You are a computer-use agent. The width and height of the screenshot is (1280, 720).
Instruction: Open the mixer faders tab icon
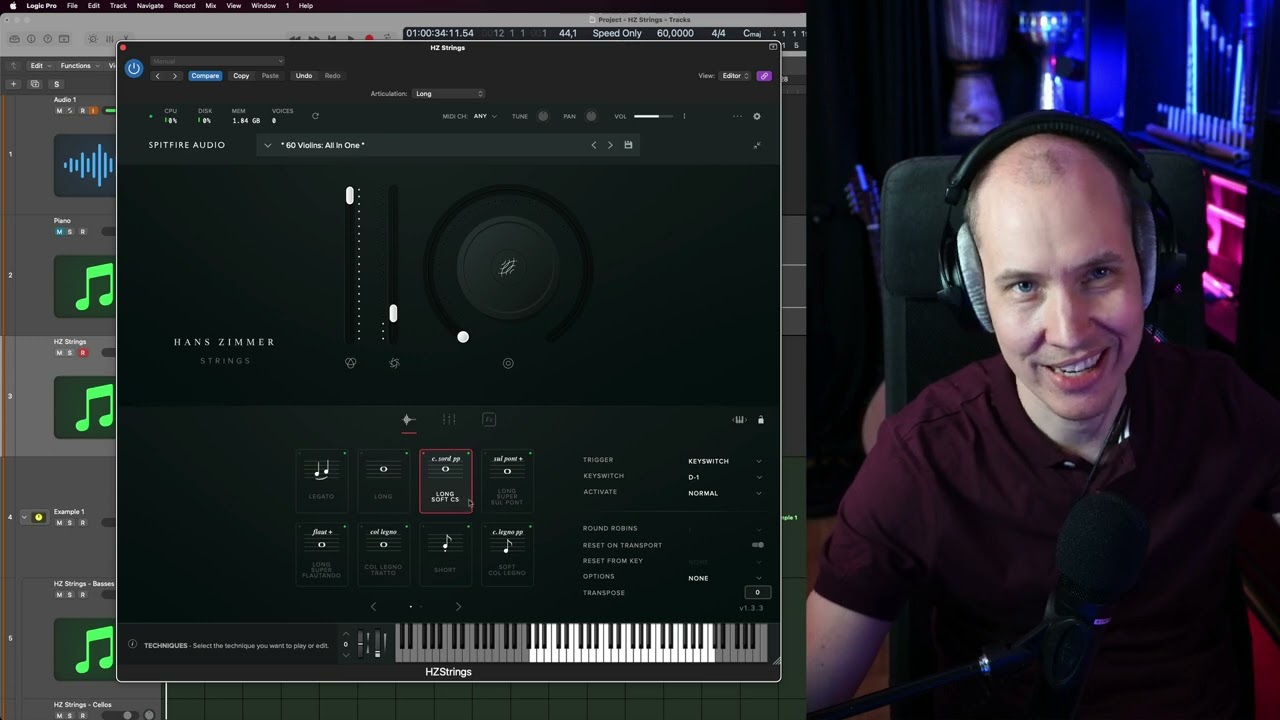coord(449,420)
